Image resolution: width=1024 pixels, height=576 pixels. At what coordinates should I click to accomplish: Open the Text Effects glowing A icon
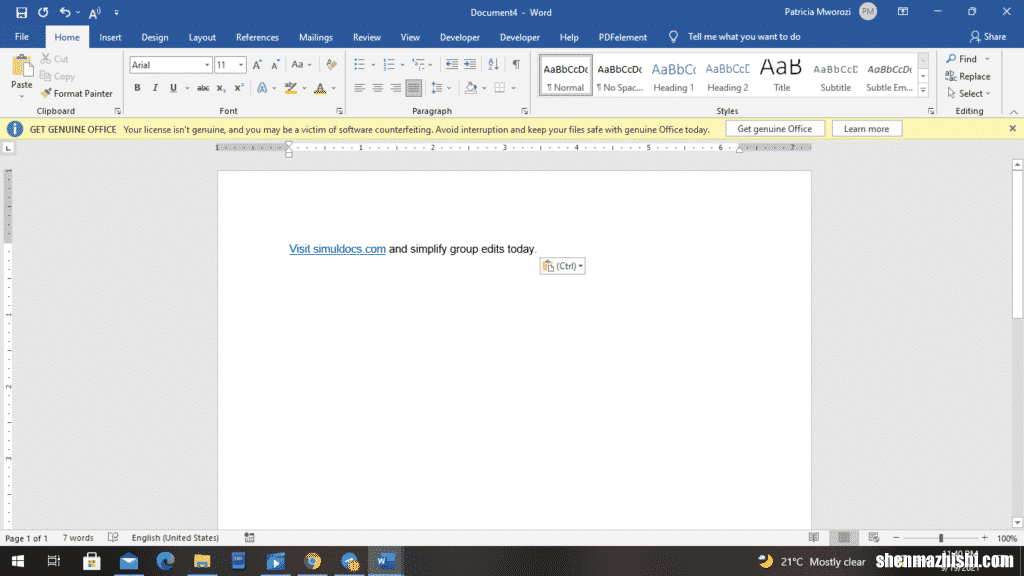tap(262, 88)
